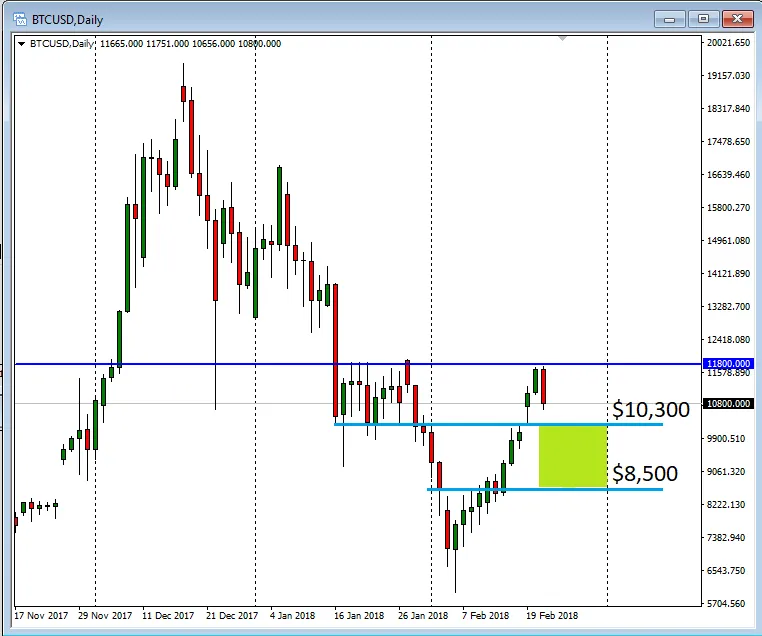Image resolution: width=762 pixels, height=636 pixels.
Task: Select the $10,300 text annotation
Action: pos(651,410)
